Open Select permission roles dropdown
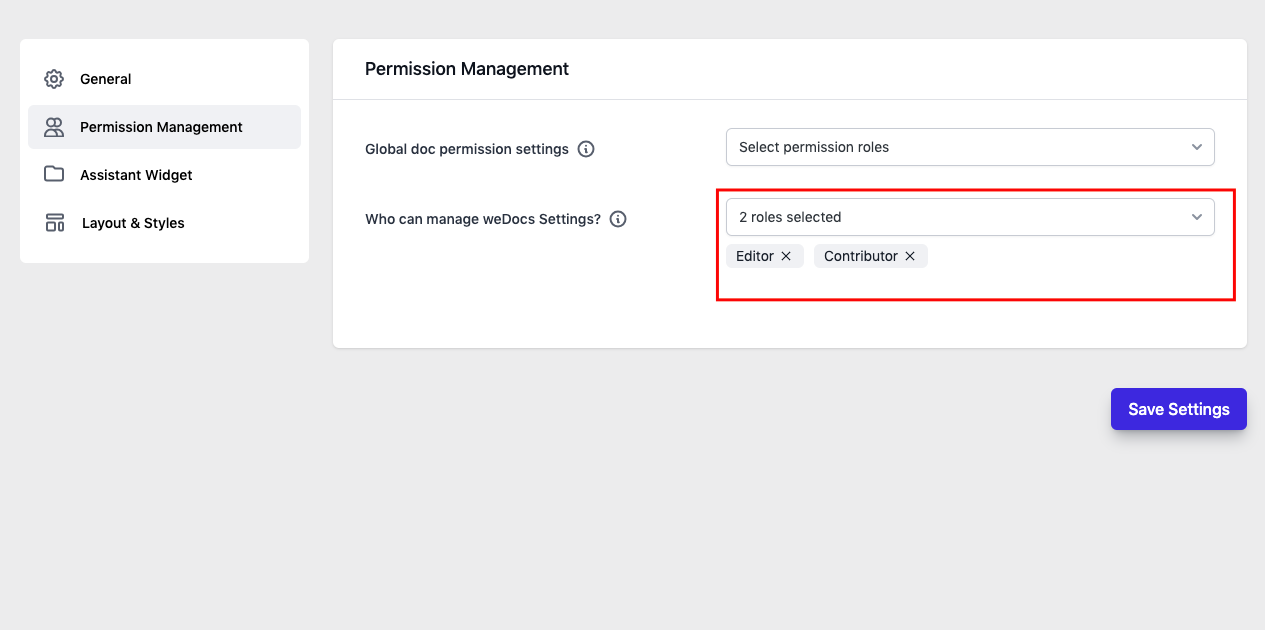The width and height of the screenshot is (1265, 630). point(970,147)
